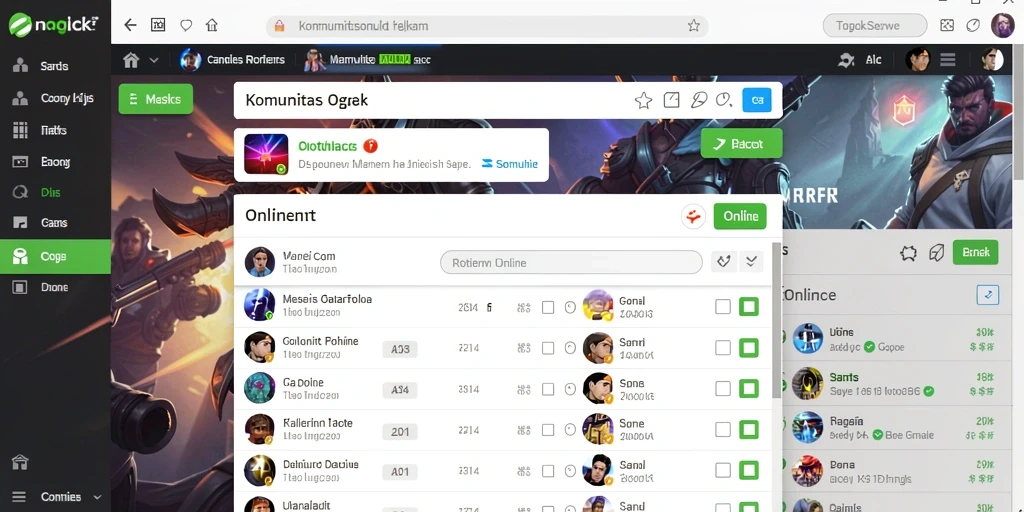Click the heart icon in browser toolbar
The height and width of the screenshot is (512, 1024).
point(186,25)
